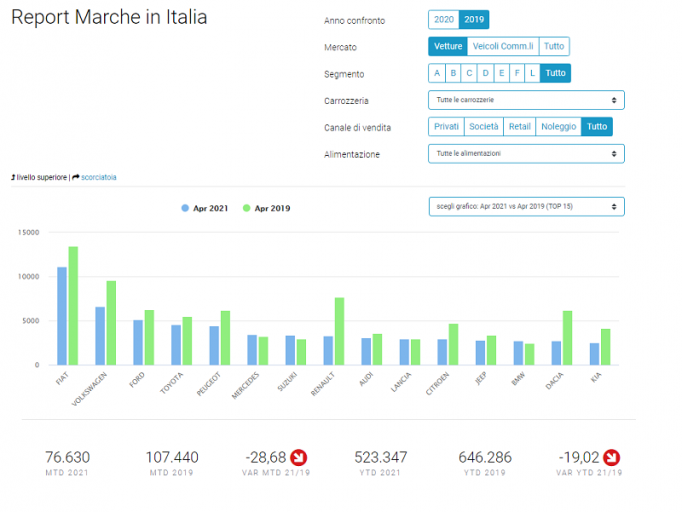Select Tutto in Canale di vendita row
This screenshot has width=682, height=512.
[x=597, y=127]
